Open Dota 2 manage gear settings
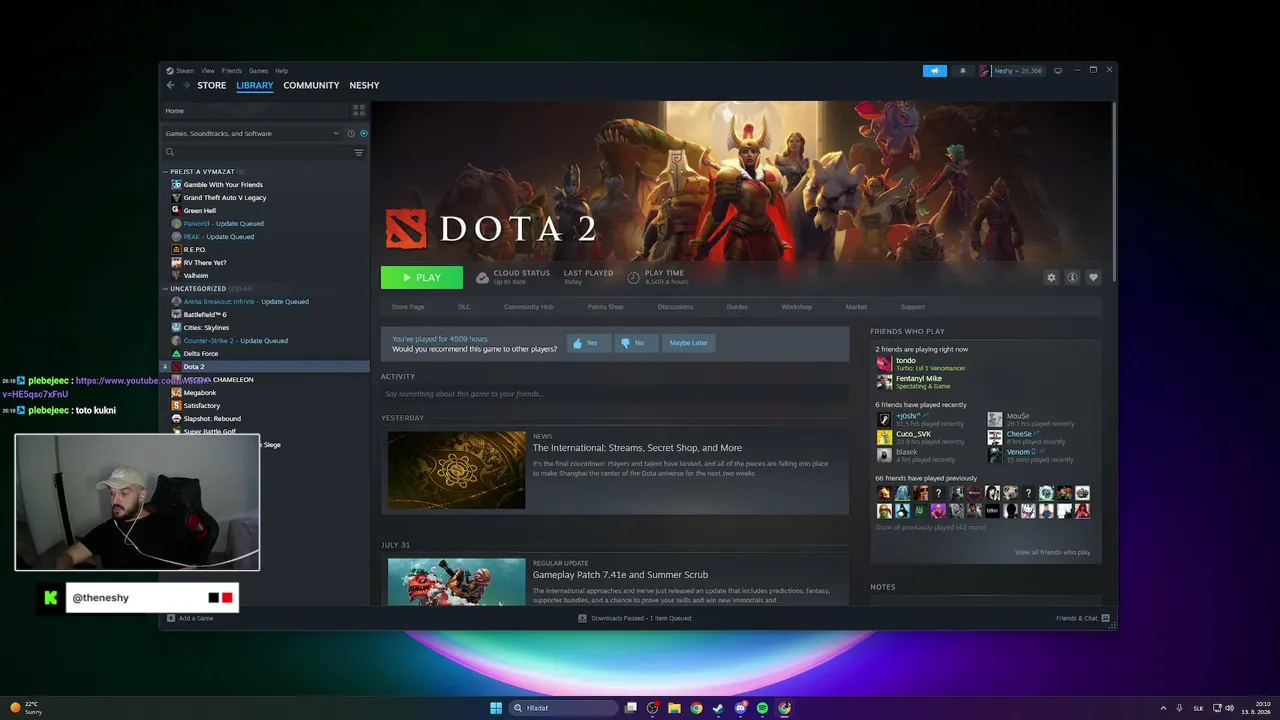 tap(1051, 277)
